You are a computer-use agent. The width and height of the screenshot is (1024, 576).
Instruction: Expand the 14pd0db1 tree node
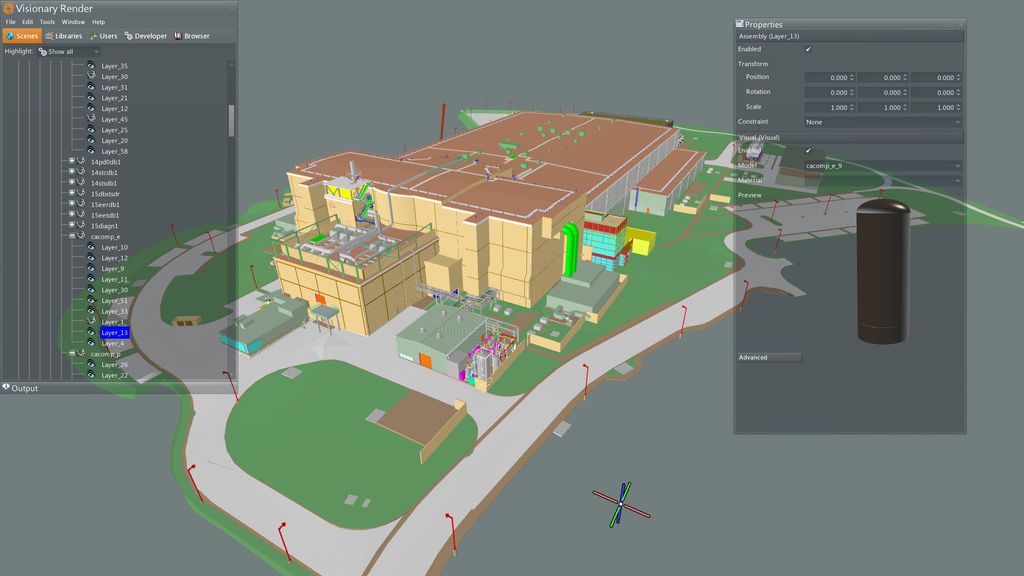click(x=72, y=161)
